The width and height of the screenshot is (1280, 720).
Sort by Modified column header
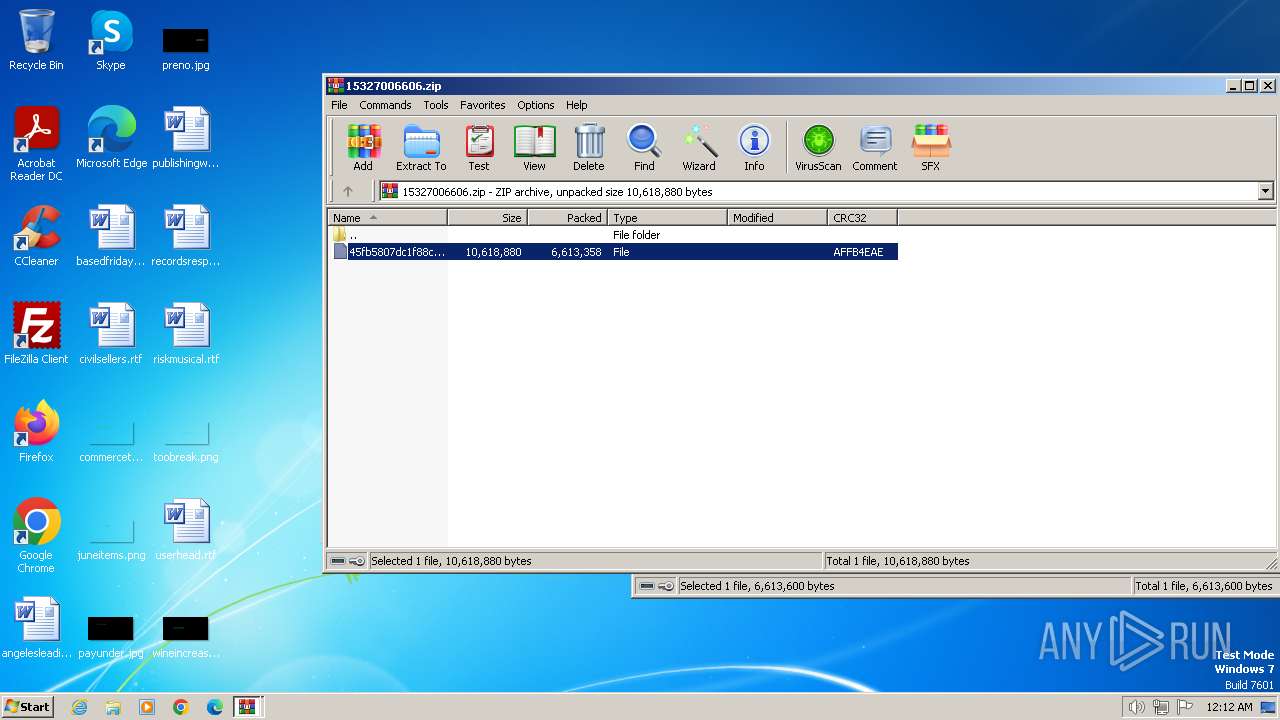[x=777, y=217]
